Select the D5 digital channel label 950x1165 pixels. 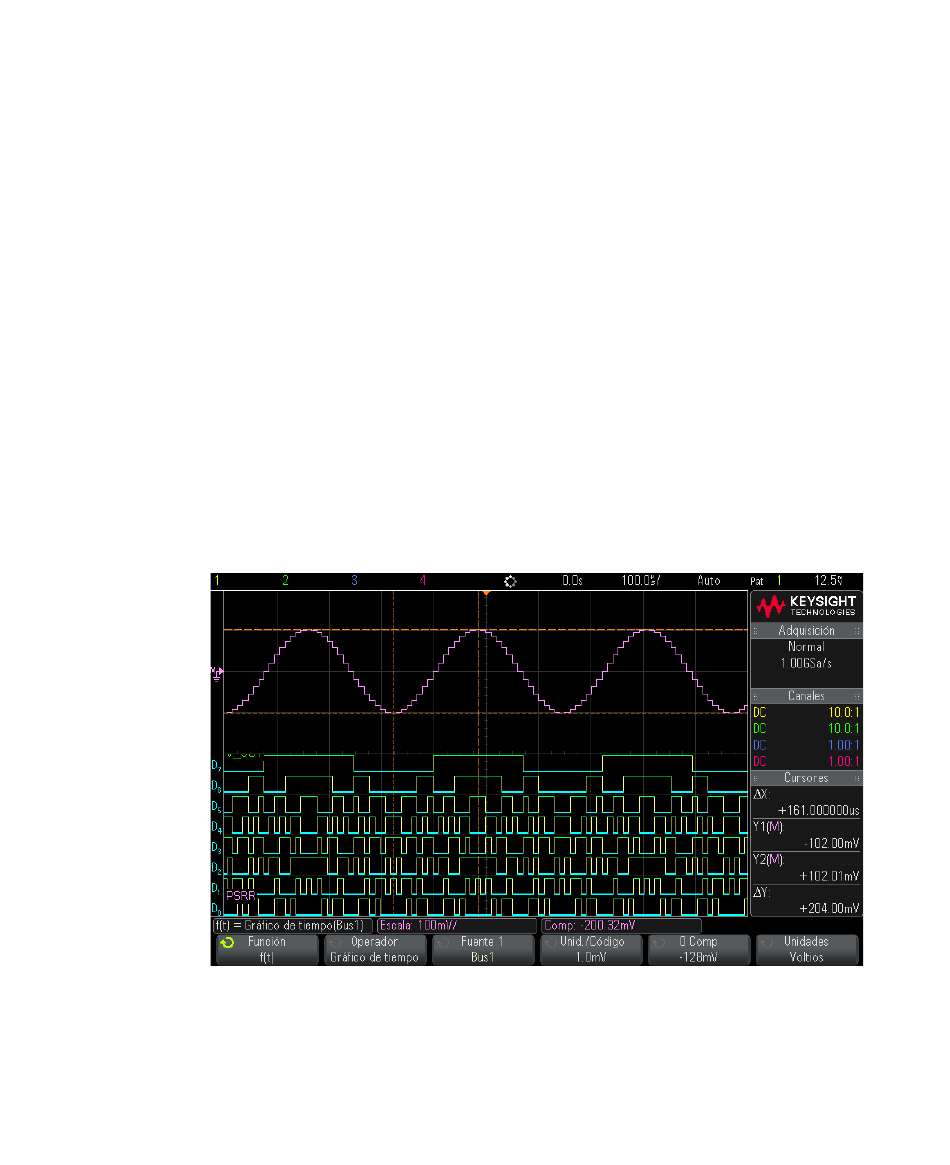coord(216,806)
